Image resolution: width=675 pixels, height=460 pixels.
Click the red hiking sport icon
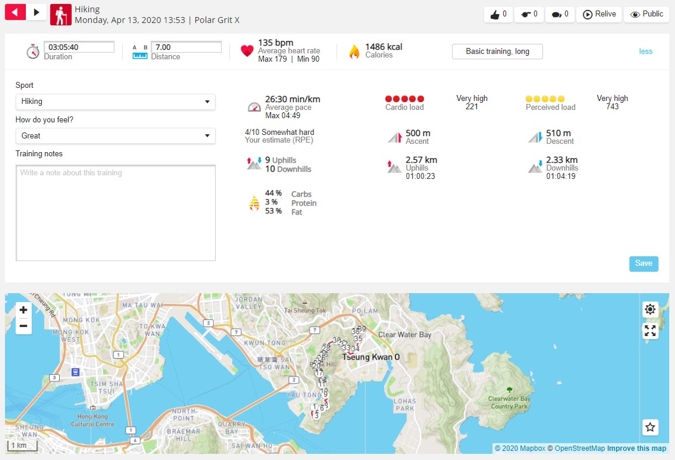pyautogui.click(x=61, y=15)
